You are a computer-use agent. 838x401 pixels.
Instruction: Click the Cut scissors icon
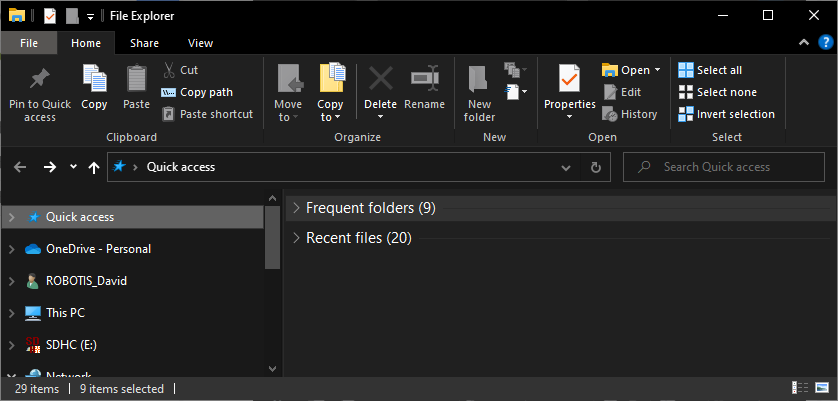pos(169,70)
